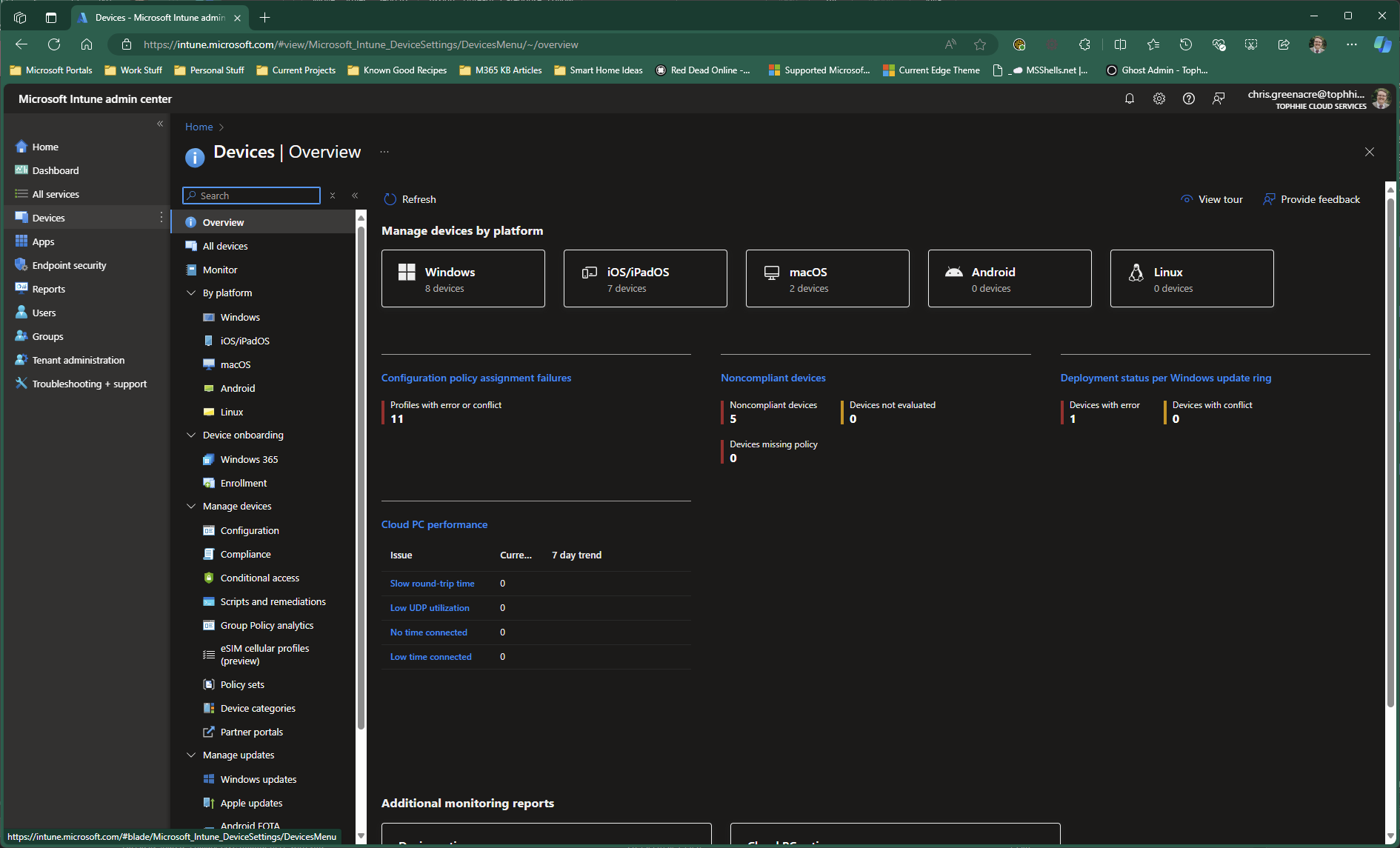The height and width of the screenshot is (848, 1400).
Task: Collapse the Device onboarding section
Action: tap(191, 435)
